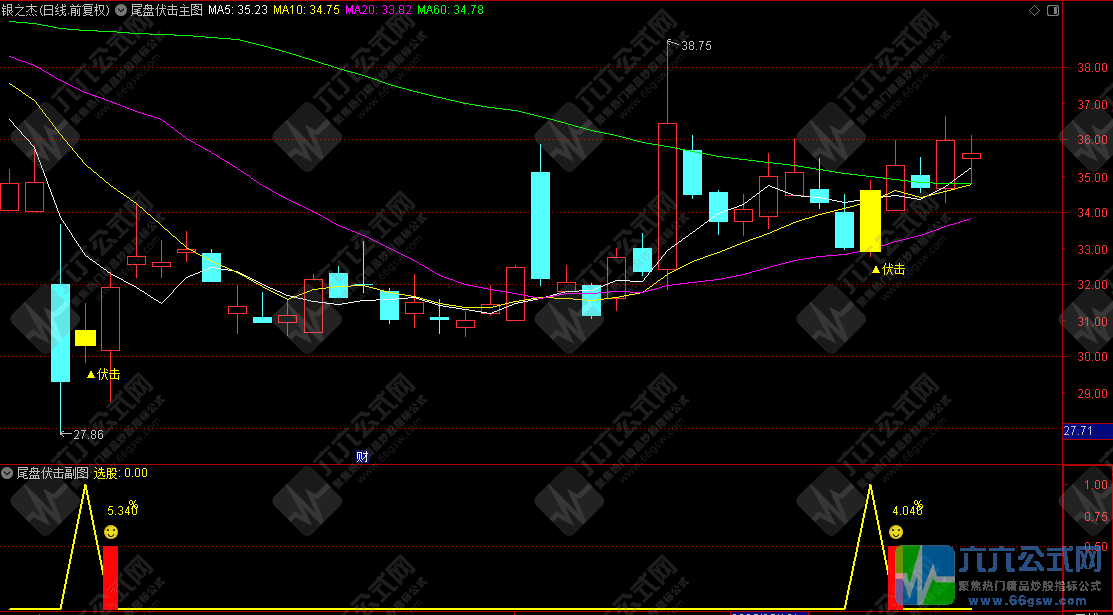Image resolution: width=1113 pixels, height=615 pixels.
Task: Click the MA60: 34.78 green label
Action: pos(450,9)
